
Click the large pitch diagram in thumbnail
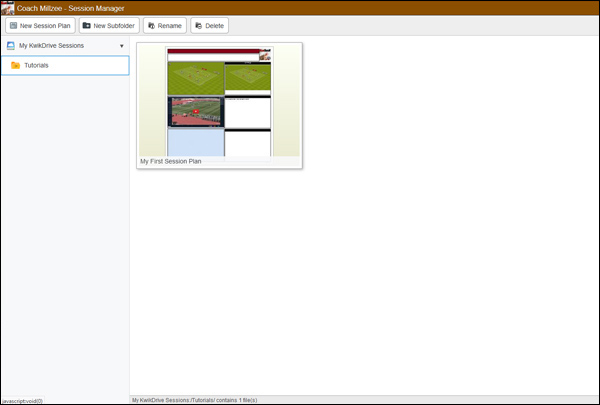click(x=195, y=77)
